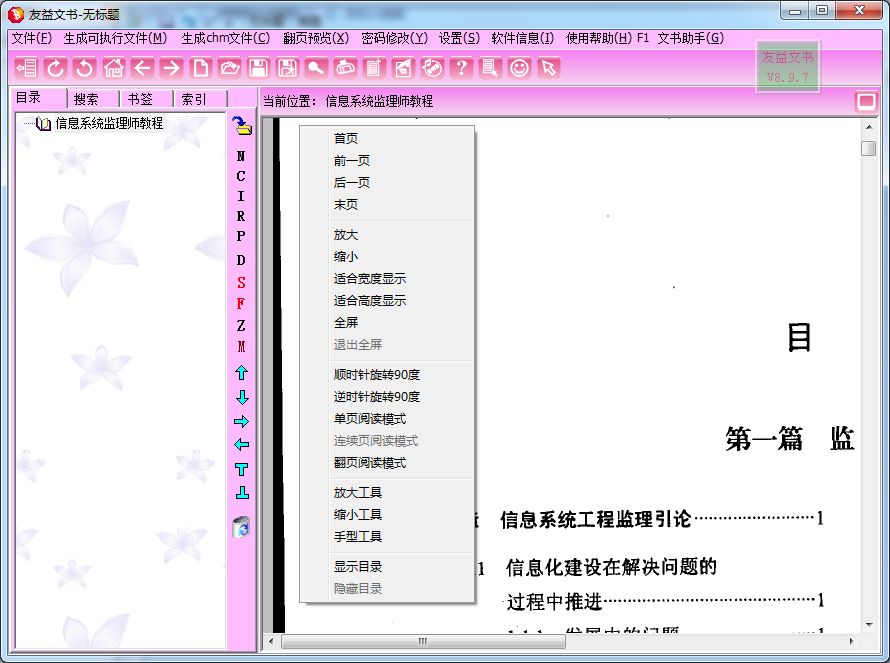Open the 生成可执行文件(M) menu

click(115, 38)
